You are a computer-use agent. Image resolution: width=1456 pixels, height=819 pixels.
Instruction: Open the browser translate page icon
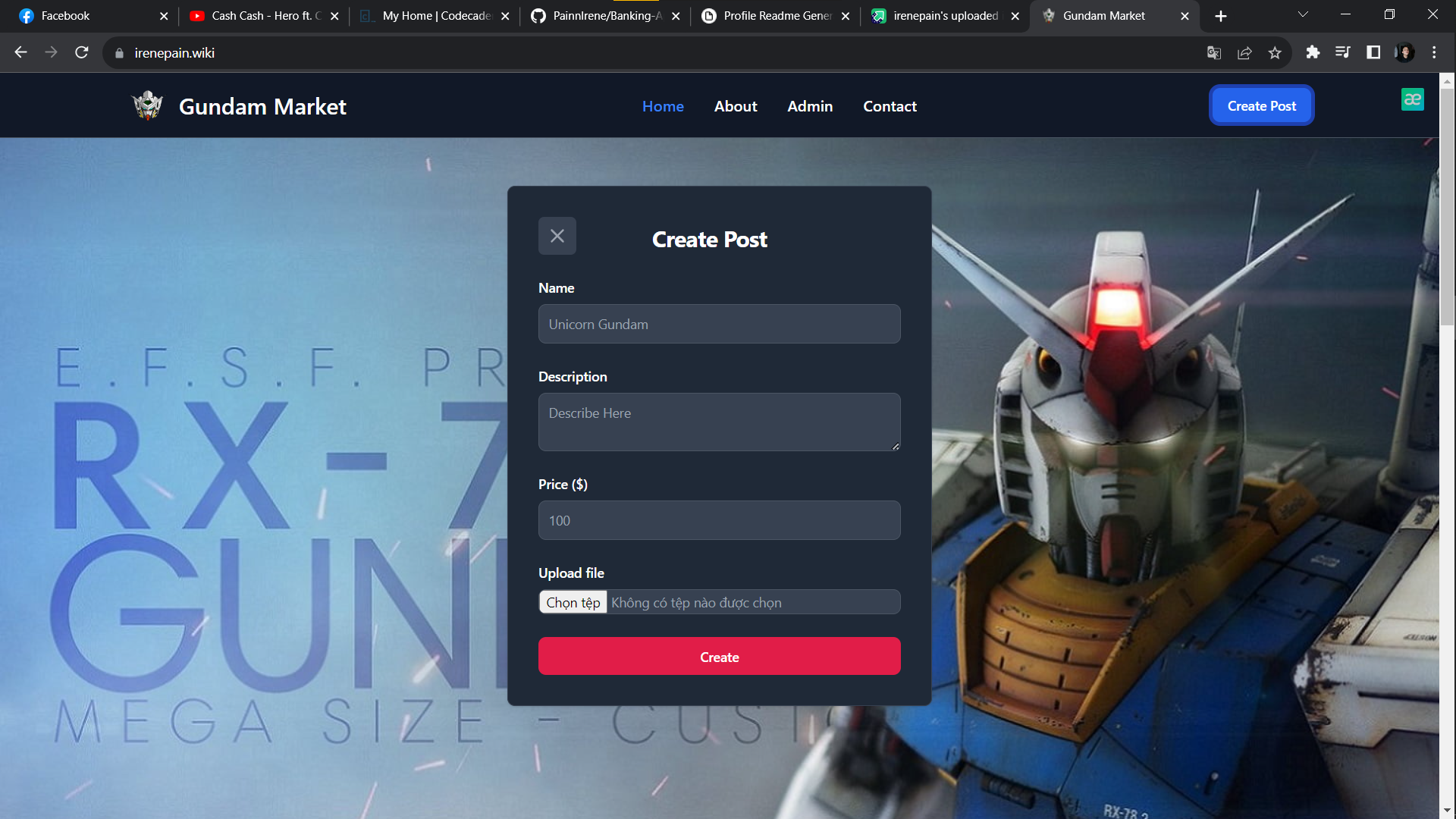coord(1214,53)
